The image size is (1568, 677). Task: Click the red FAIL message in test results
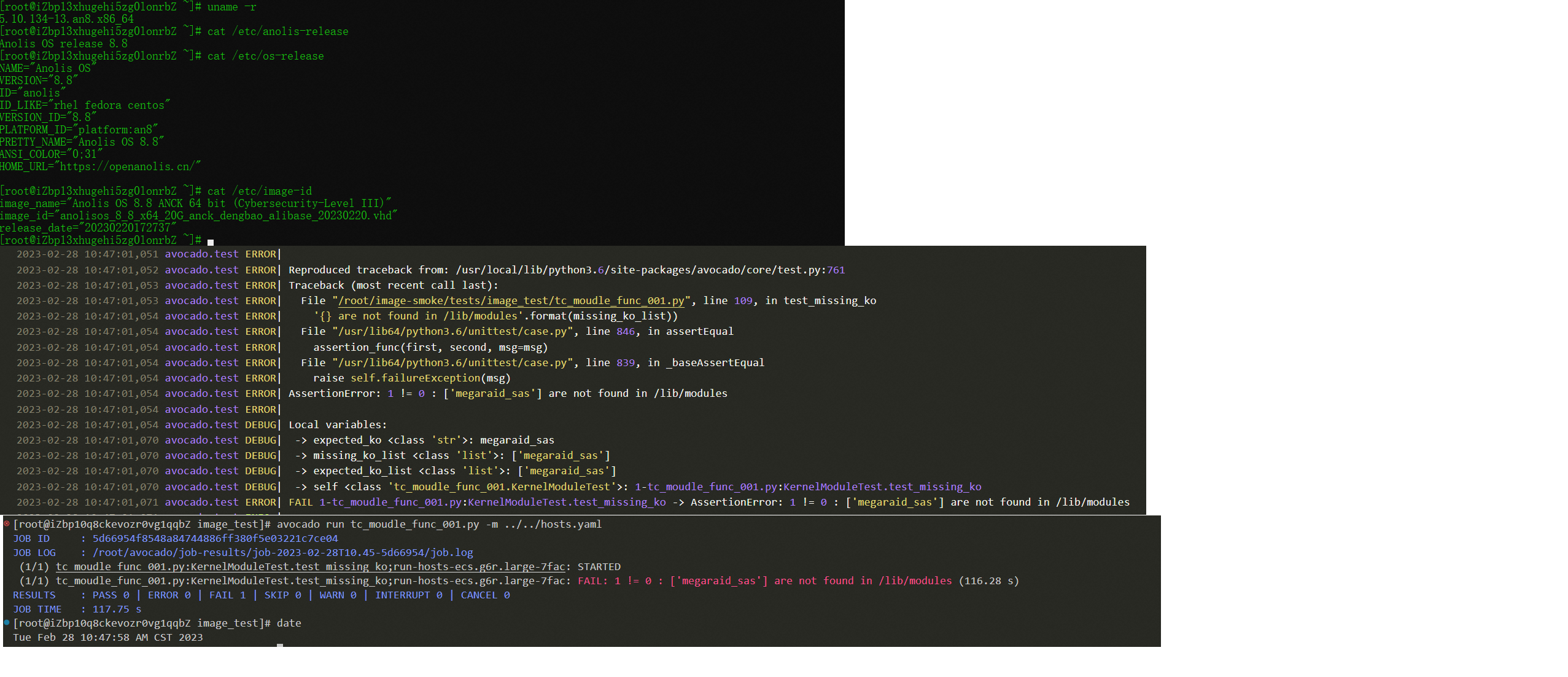point(764,581)
